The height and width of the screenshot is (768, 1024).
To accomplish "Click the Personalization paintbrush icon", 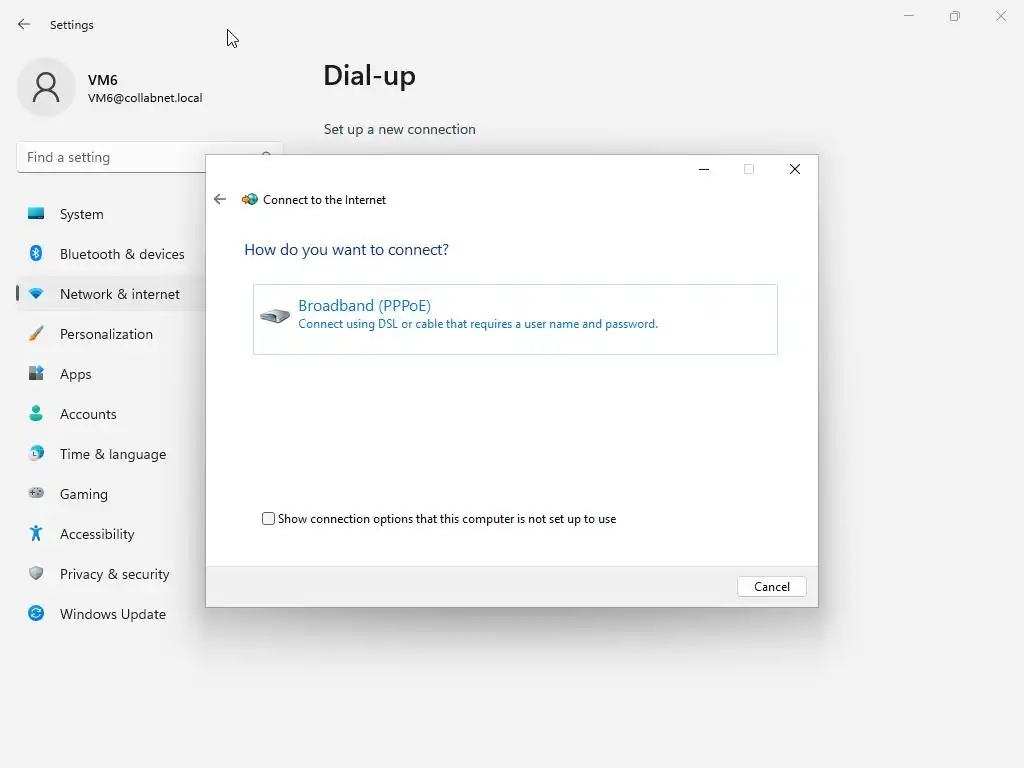I will pyautogui.click(x=36, y=334).
